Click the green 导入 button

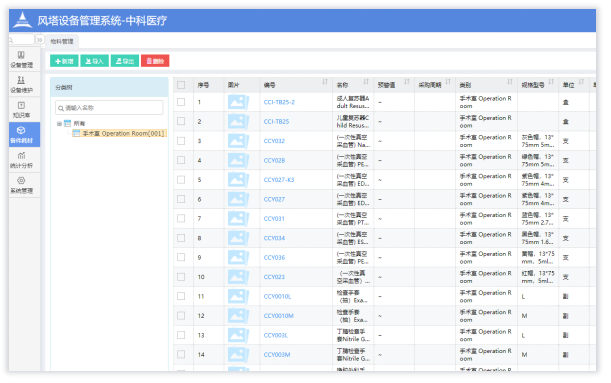(94, 61)
